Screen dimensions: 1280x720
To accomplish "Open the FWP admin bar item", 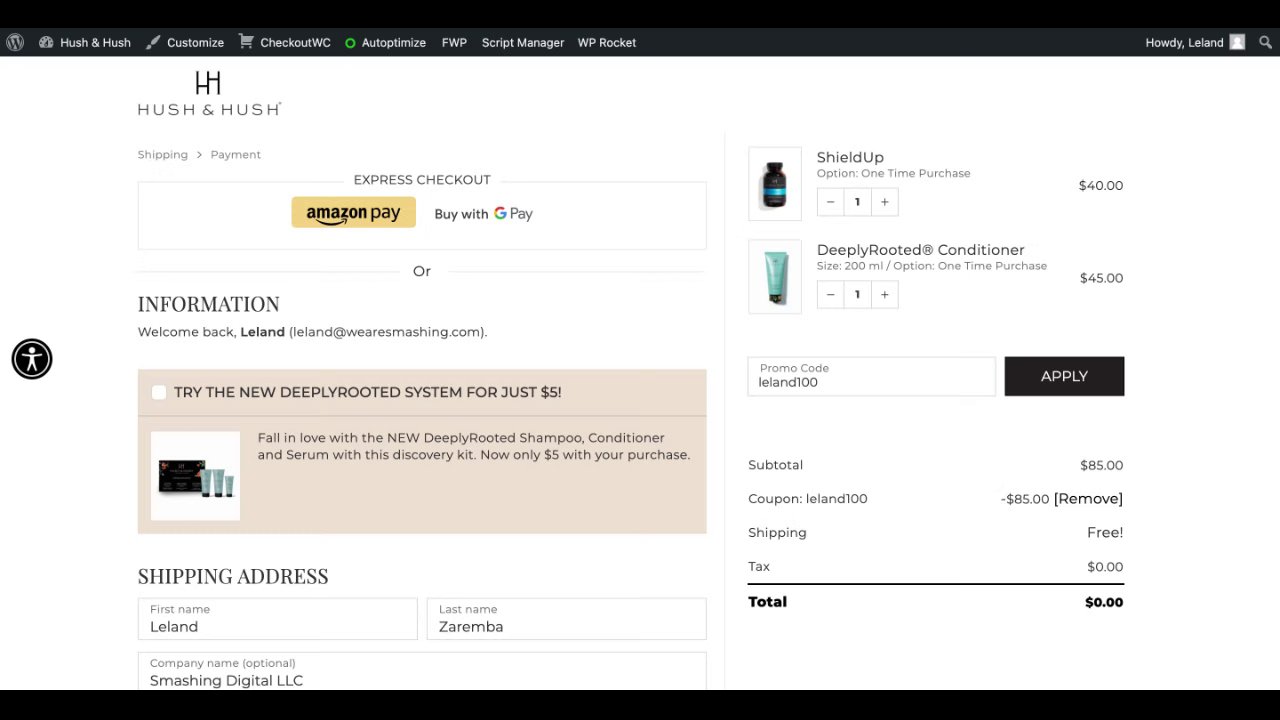I will click(x=454, y=42).
